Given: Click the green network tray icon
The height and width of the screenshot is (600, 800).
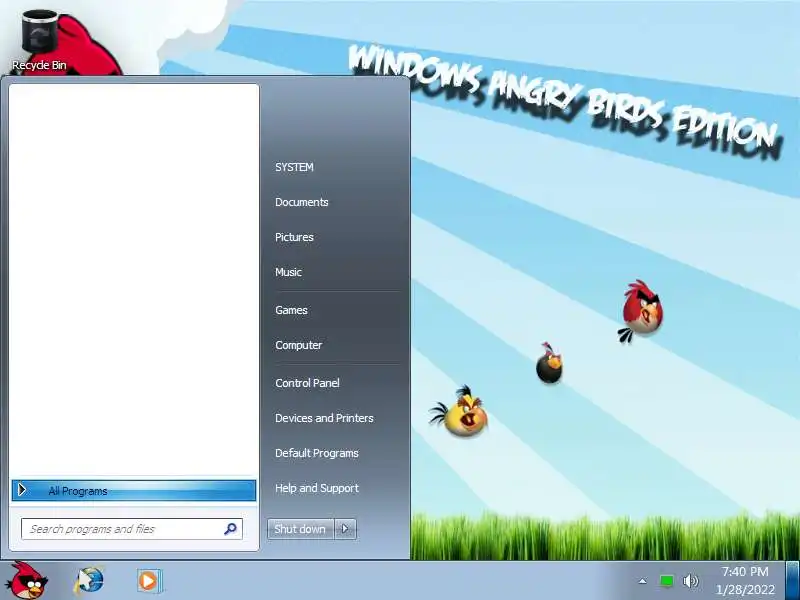Looking at the screenshot, I should 666,581.
